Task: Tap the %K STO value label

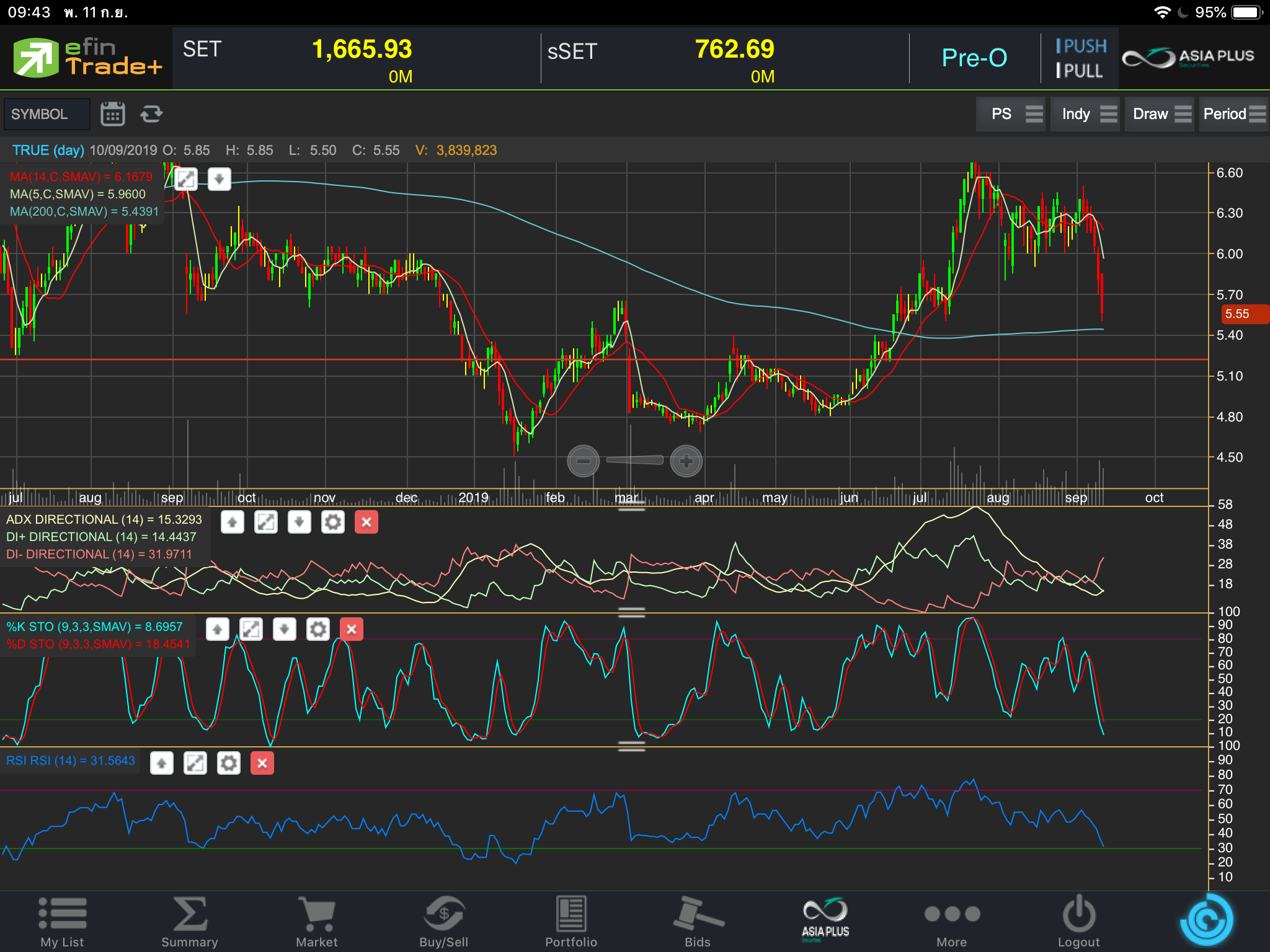Action: tap(95, 627)
